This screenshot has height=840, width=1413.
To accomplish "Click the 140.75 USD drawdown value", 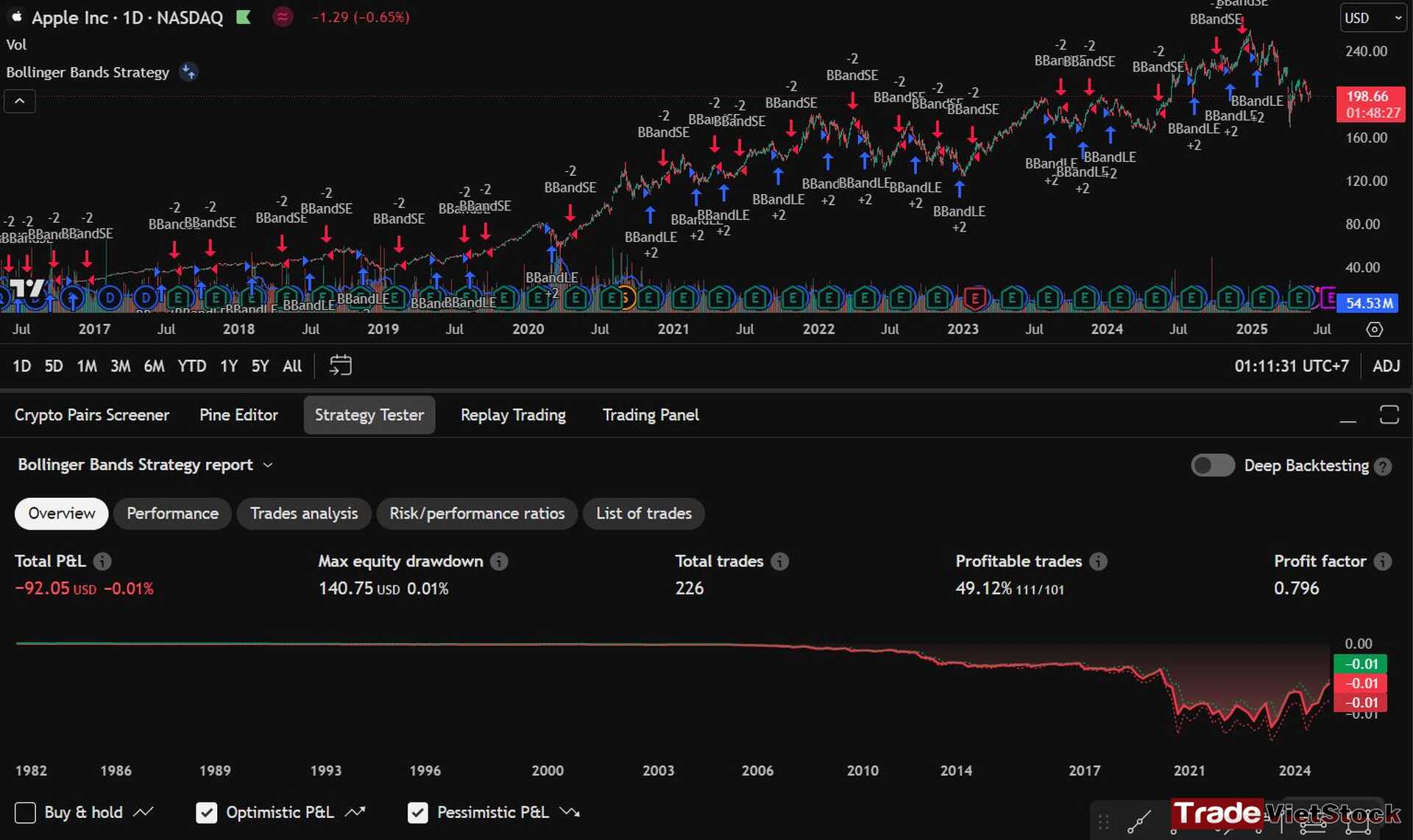I will point(359,588).
